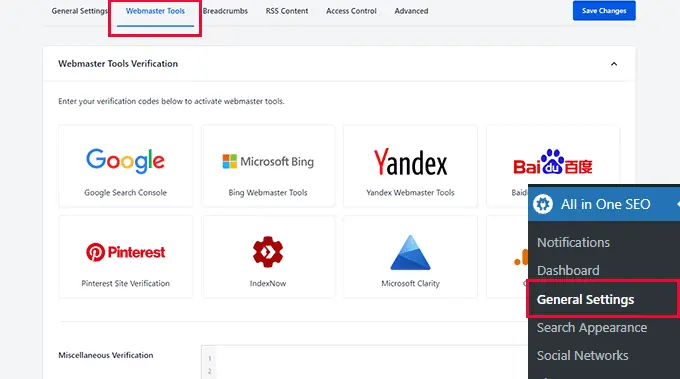Select the Google Search Console logo
Image resolution: width=680 pixels, height=379 pixels.
(125, 161)
